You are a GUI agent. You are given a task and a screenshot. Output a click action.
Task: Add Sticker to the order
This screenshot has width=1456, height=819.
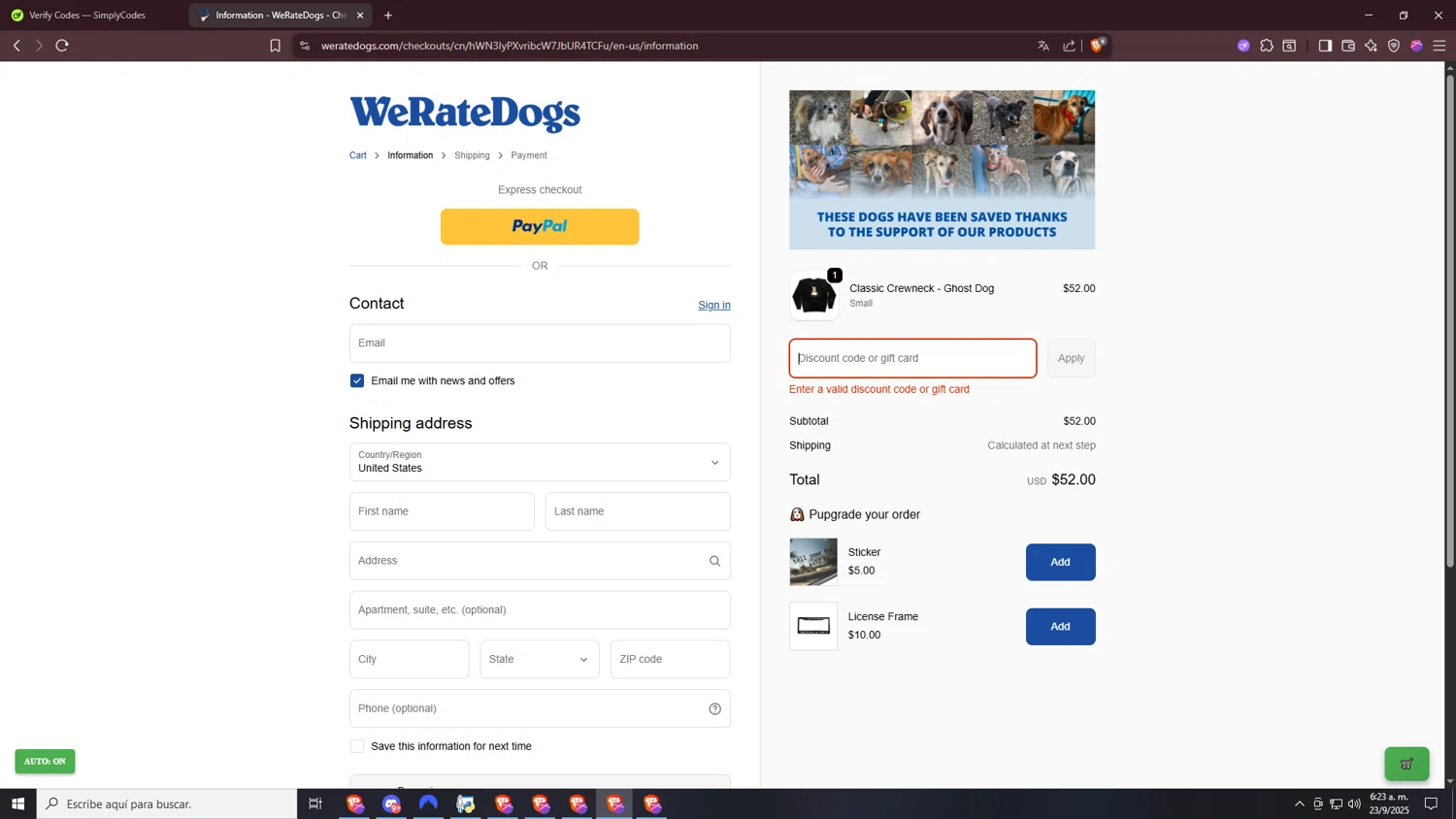point(1060,562)
